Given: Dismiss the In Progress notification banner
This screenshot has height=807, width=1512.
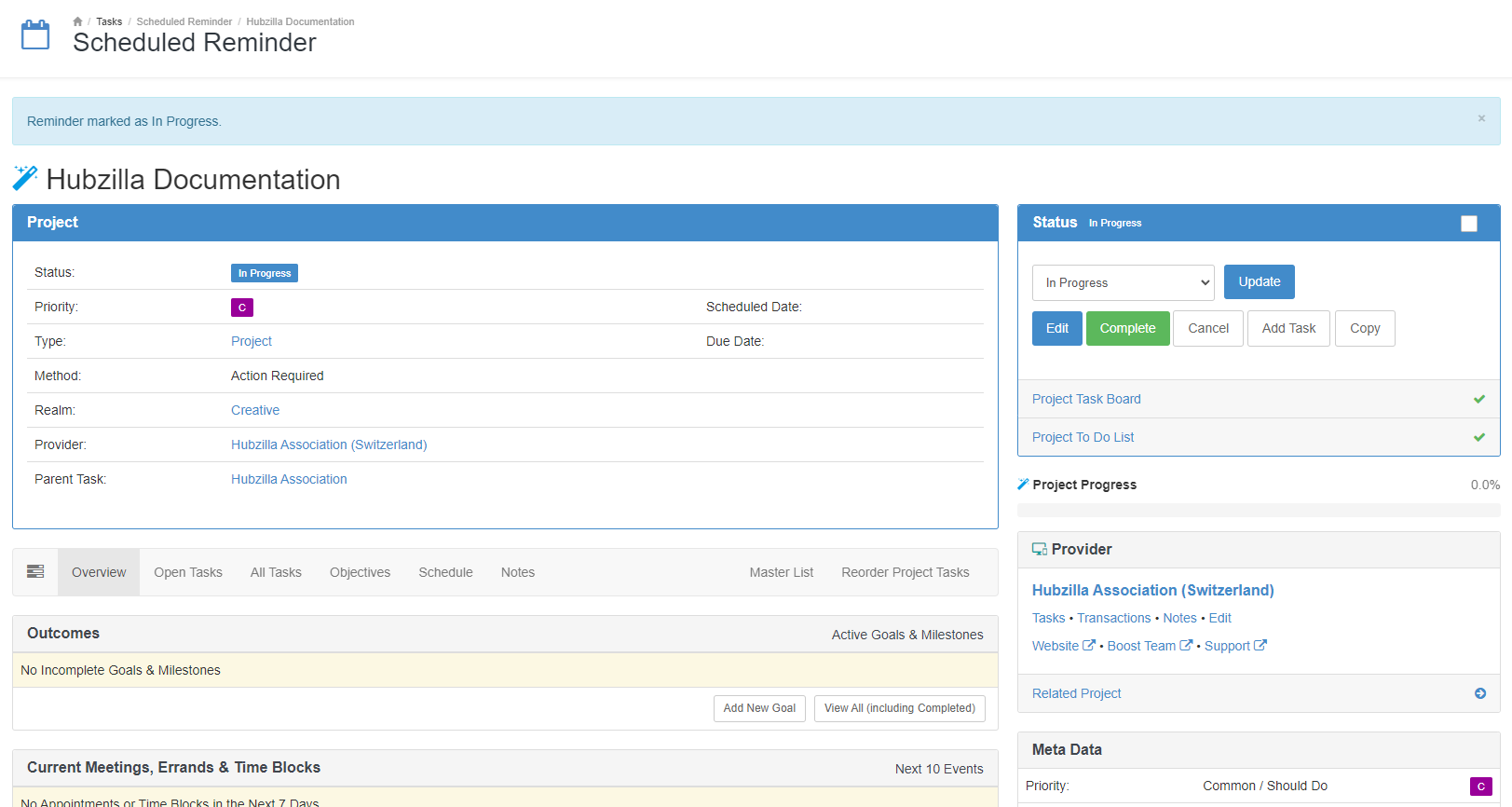Looking at the screenshot, I should [x=1481, y=118].
